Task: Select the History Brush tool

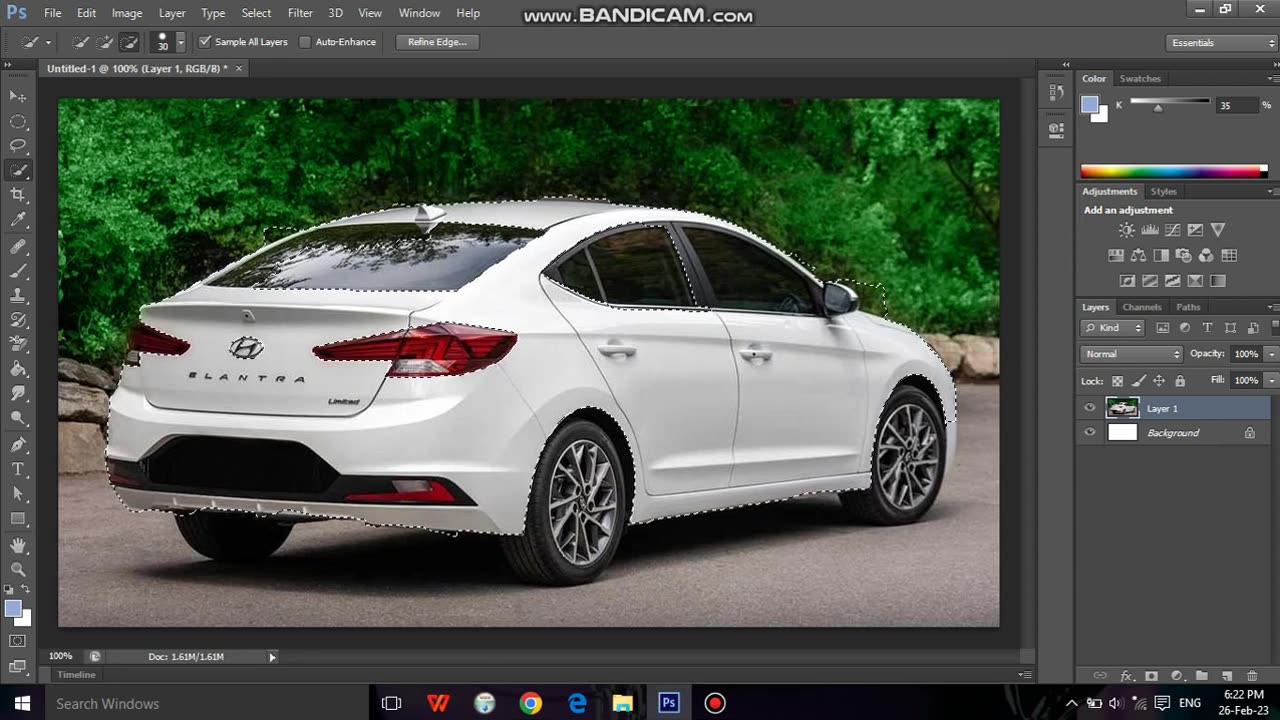Action: tap(18, 320)
